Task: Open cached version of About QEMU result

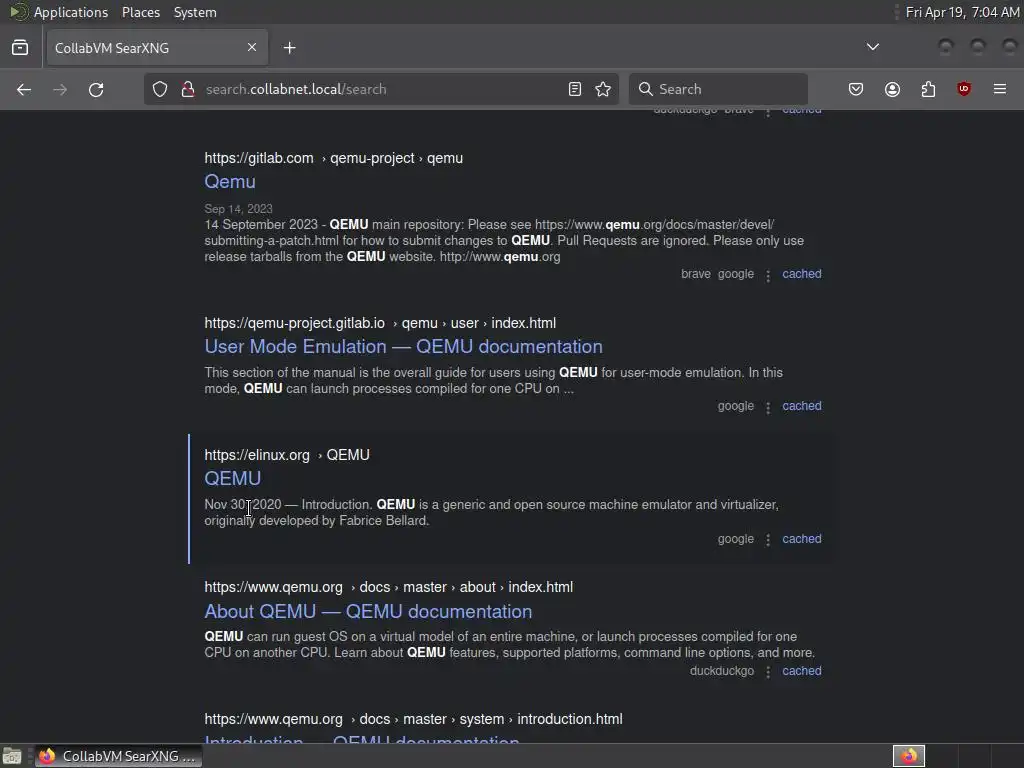Action: click(x=802, y=671)
